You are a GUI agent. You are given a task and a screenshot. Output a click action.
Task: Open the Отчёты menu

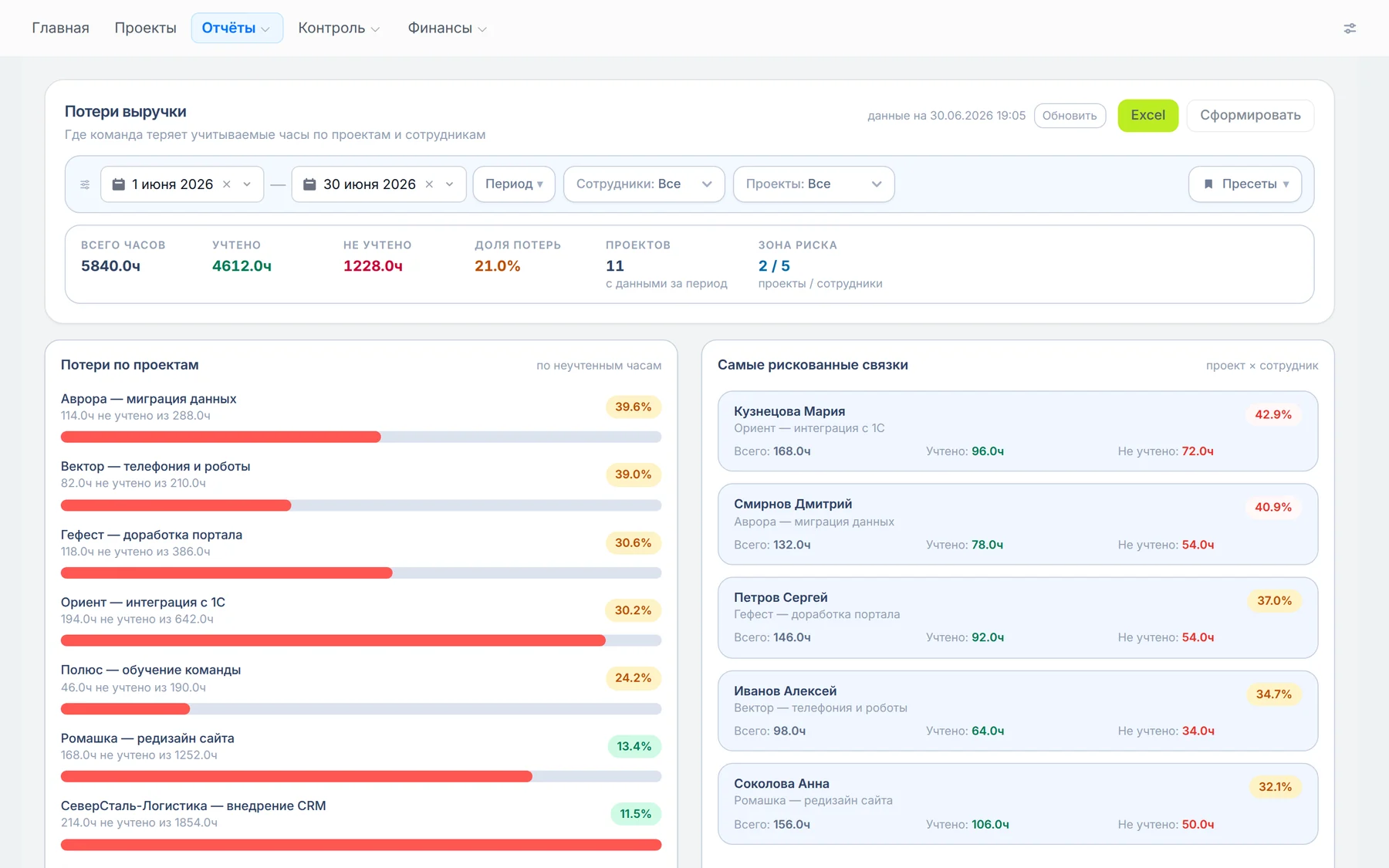236,28
